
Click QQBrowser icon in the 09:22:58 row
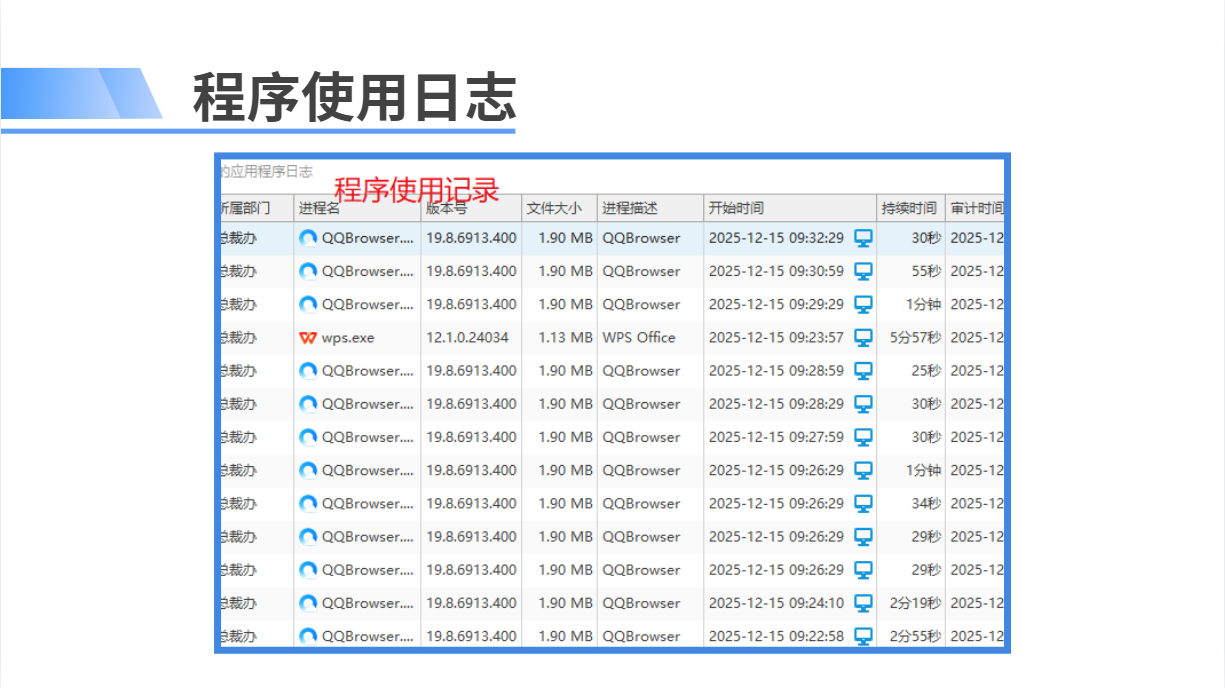(308, 636)
